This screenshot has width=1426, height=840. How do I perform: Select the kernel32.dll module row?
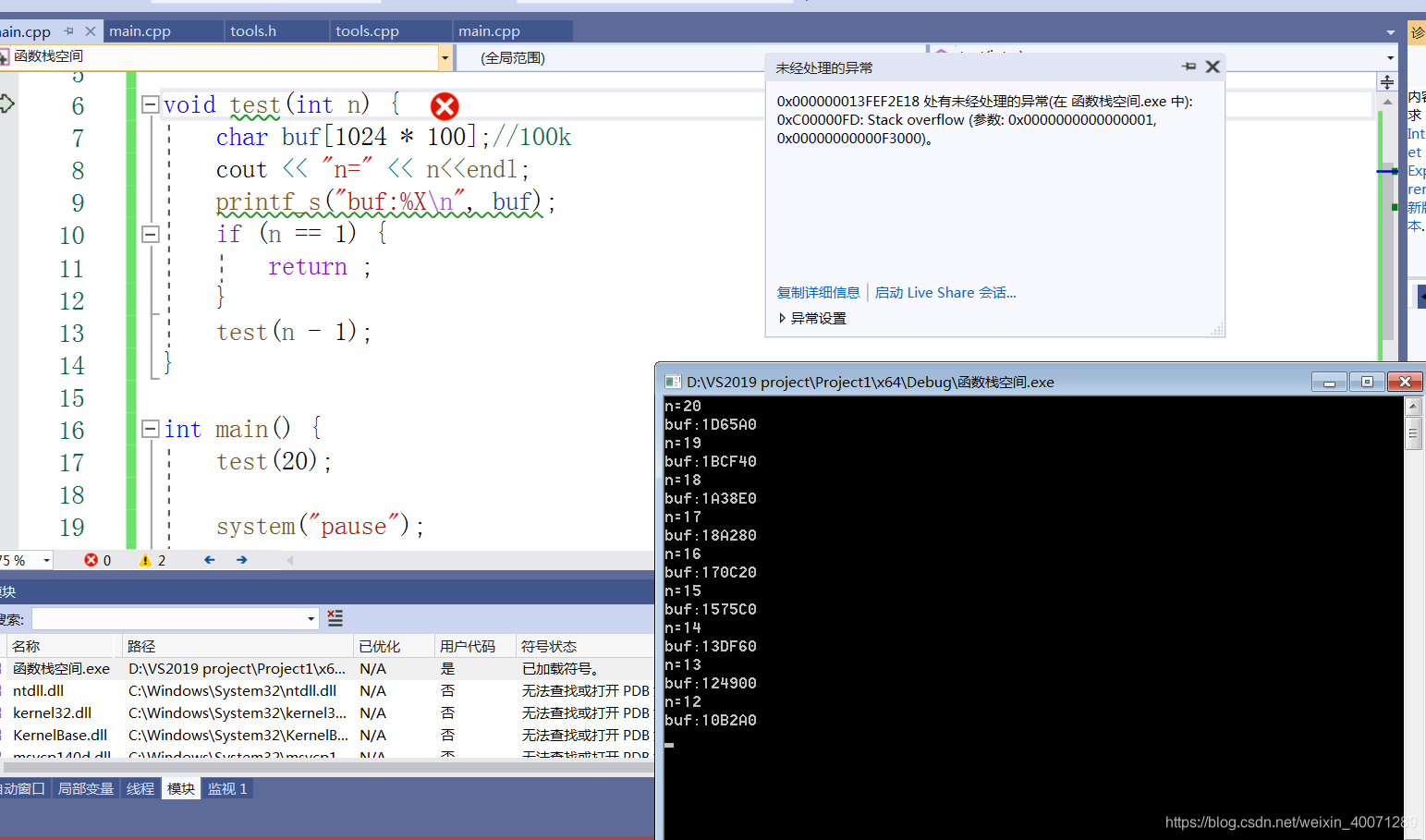(x=327, y=712)
